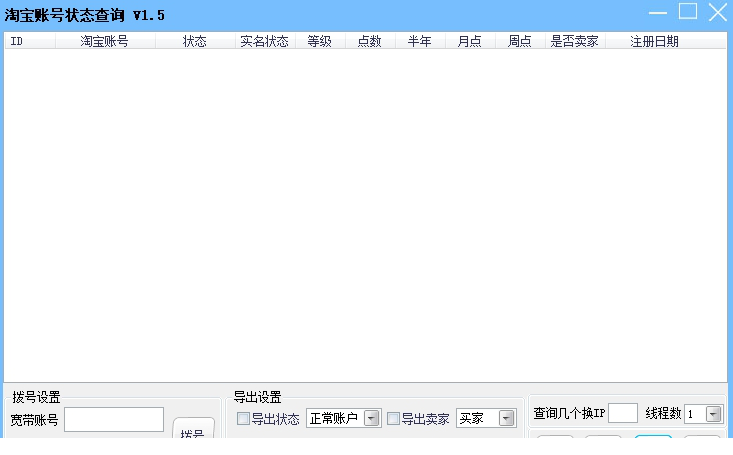Click the 查询几个换IP input box
The height and width of the screenshot is (455, 733).
[623, 413]
